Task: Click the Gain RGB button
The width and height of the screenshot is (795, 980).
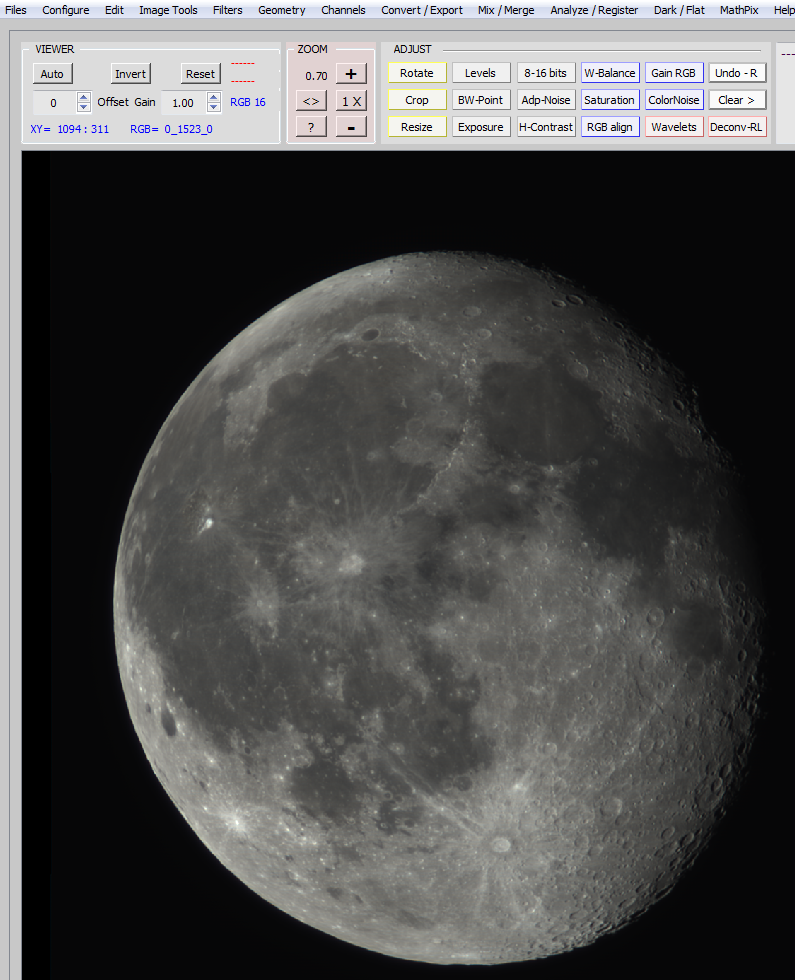Action: pyautogui.click(x=674, y=72)
